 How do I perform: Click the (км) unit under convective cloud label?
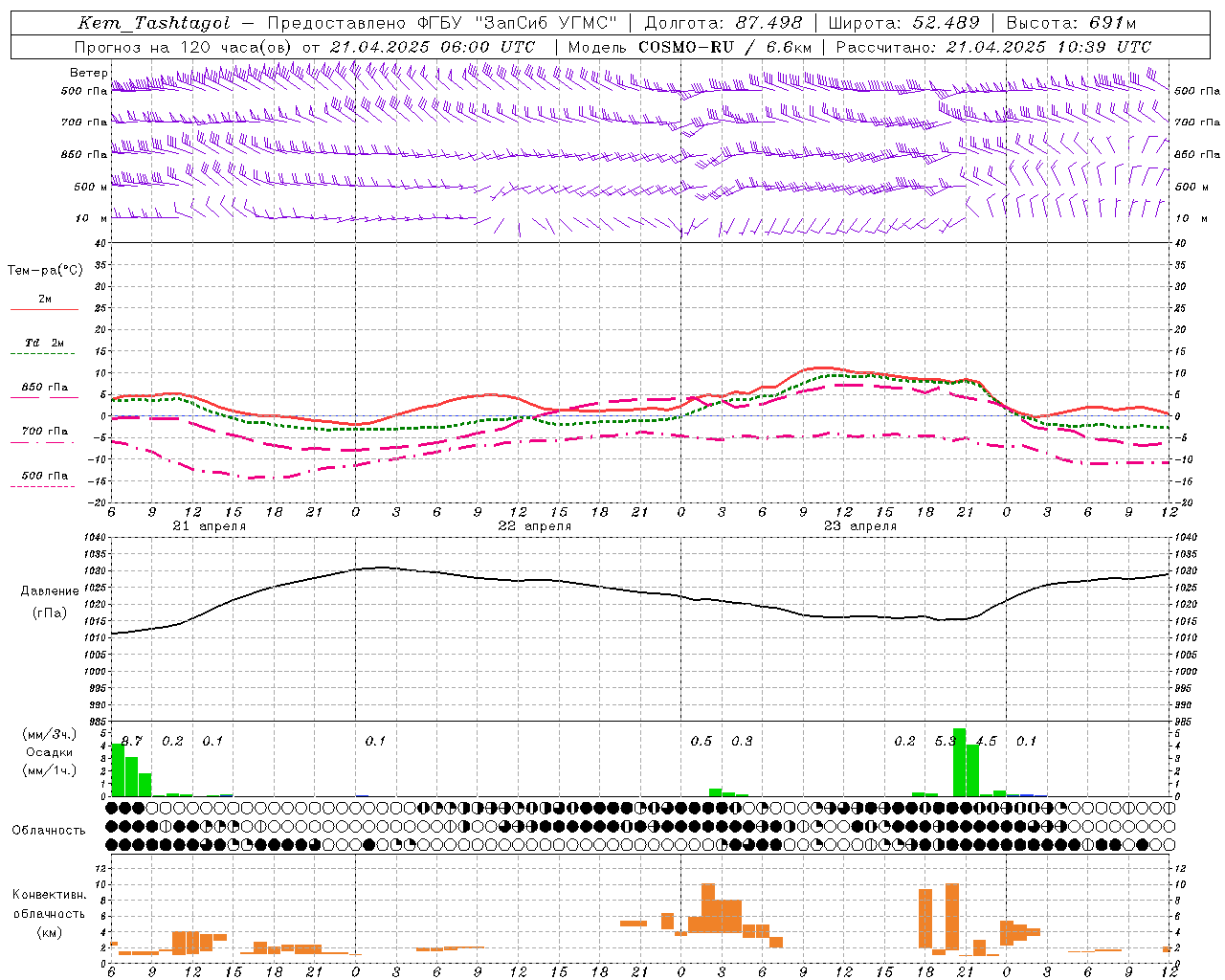(x=49, y=931)
